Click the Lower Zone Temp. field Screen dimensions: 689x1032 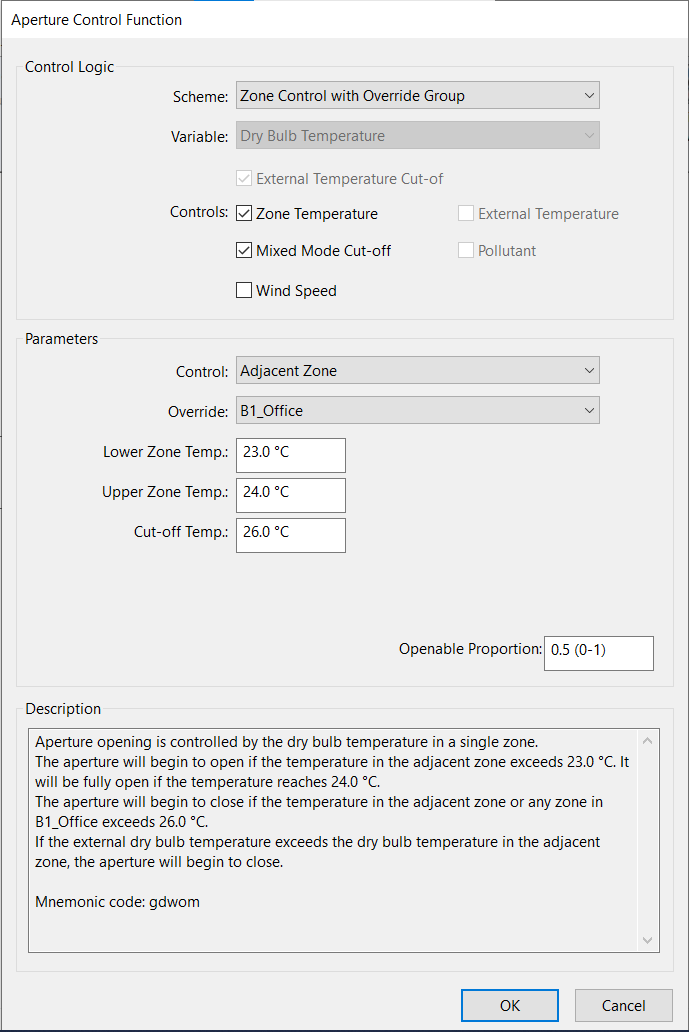point(291,455)
